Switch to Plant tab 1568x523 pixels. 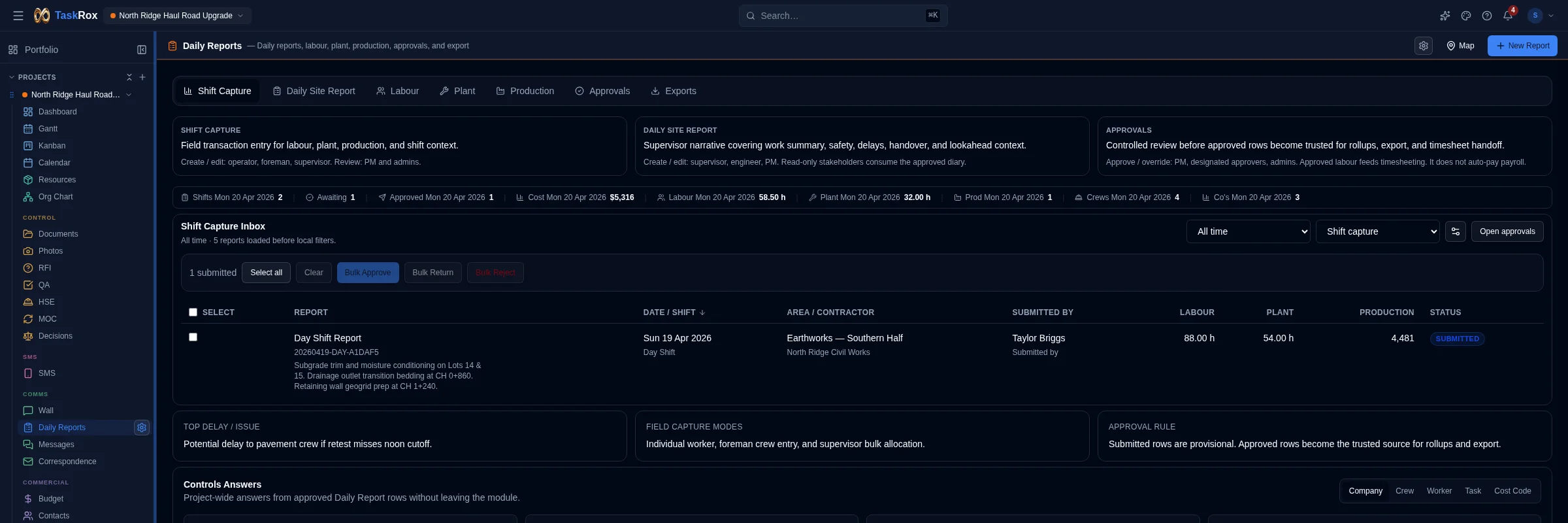[x=457, y=91]
